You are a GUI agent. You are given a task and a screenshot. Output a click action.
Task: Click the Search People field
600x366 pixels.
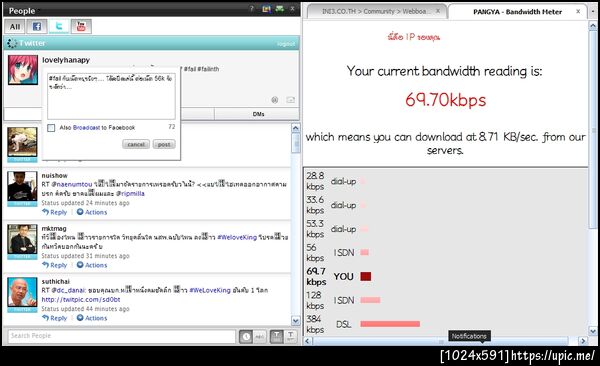coord(122,336)
